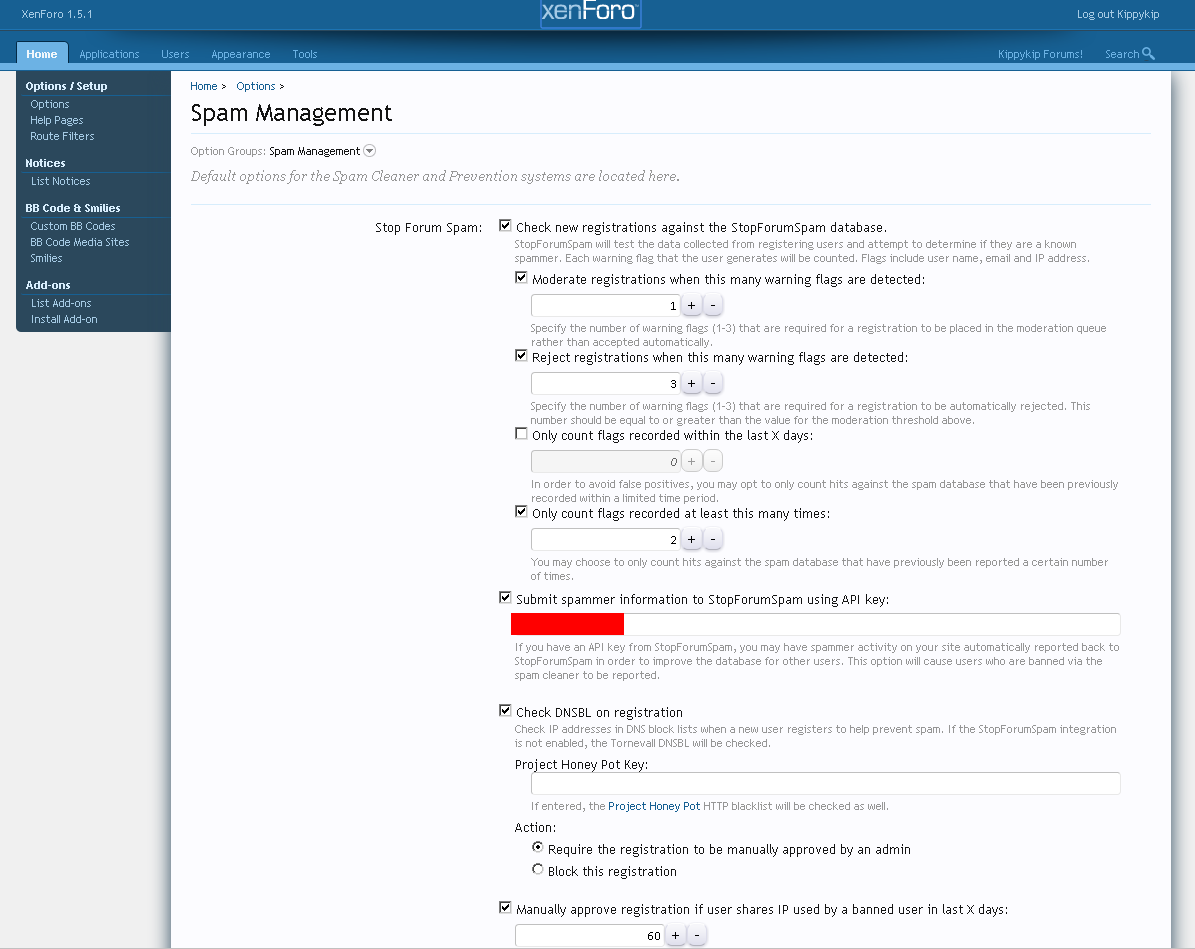Open Custom BB Codes in sidebar
This screenshot has height=949, width=1195.
coord(72,226)
